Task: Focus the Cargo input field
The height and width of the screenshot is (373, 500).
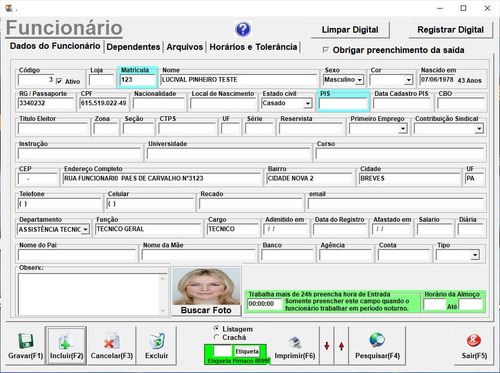Action: (233, 229)
